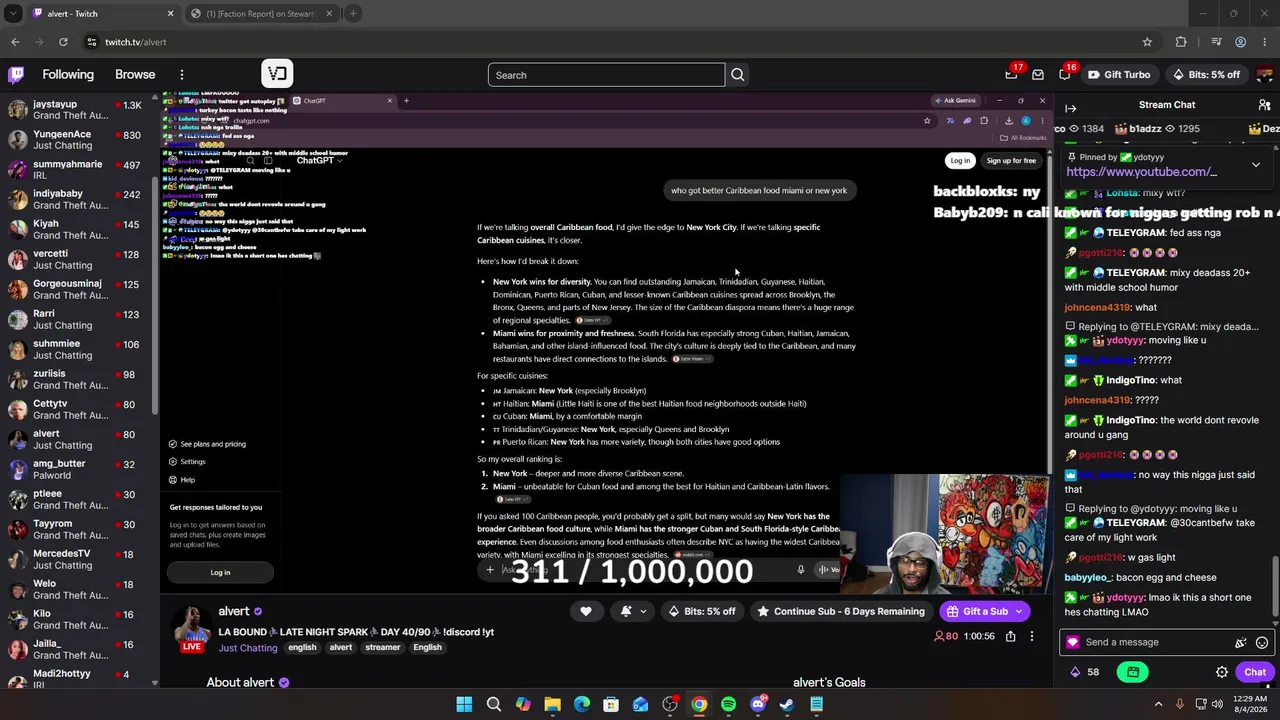Open the pinned YouTube link in chat
The image size is (1280, 720).
1141,172
